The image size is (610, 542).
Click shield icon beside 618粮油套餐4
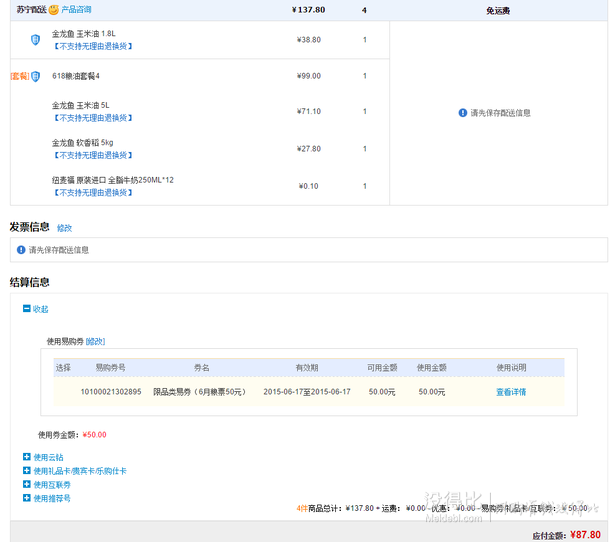pos(35,76)
